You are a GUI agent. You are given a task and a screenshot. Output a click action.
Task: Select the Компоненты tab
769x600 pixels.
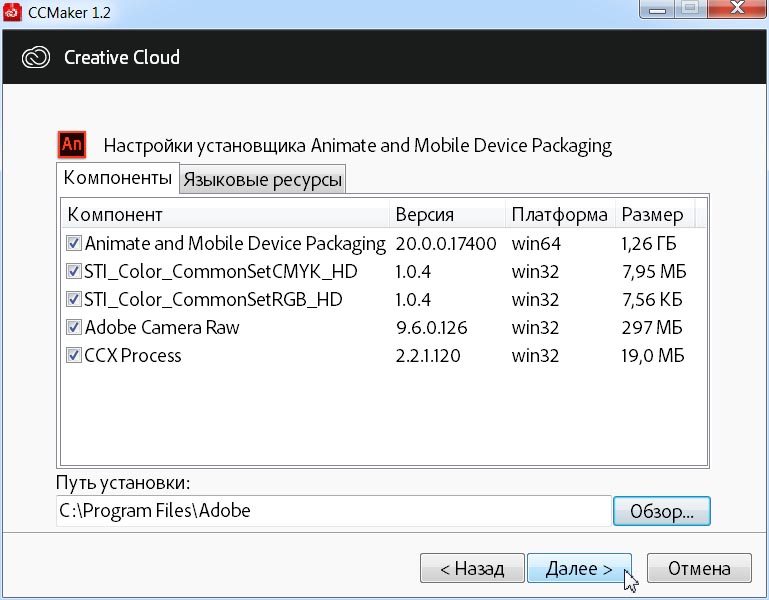[118, 178]
